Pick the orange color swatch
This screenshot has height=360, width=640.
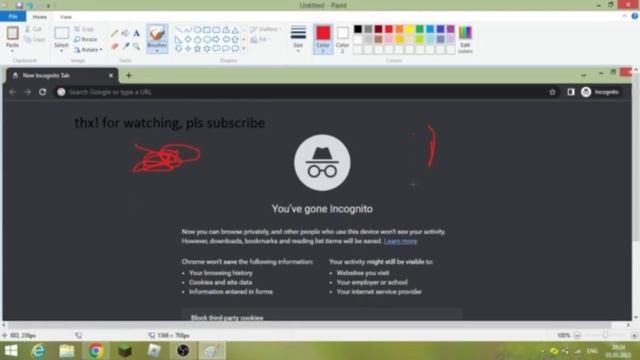[x=399, y=29]
